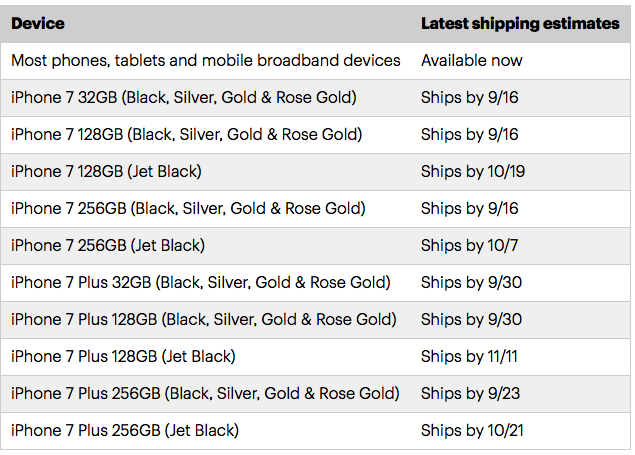Select iPhone 7 32GB row text
The image size is (635, 455).
[x=184, y=98]
